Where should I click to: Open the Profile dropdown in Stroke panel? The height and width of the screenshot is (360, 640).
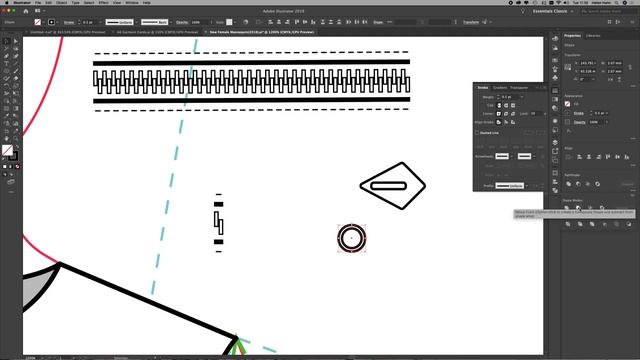tap(527, 186)
